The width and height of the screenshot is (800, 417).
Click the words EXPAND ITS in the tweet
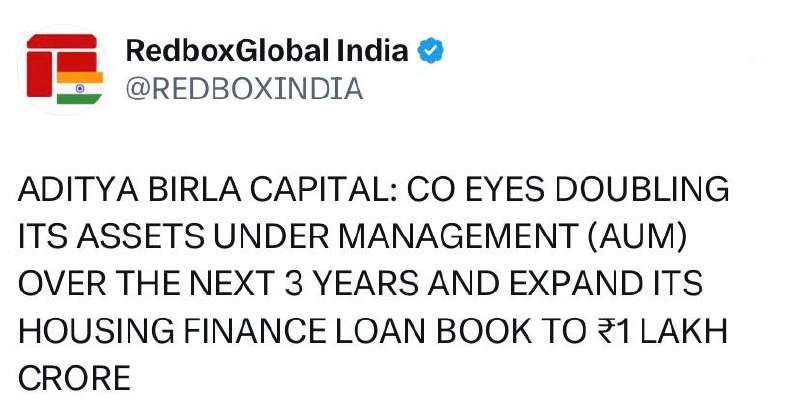click(x=606, y=284)
